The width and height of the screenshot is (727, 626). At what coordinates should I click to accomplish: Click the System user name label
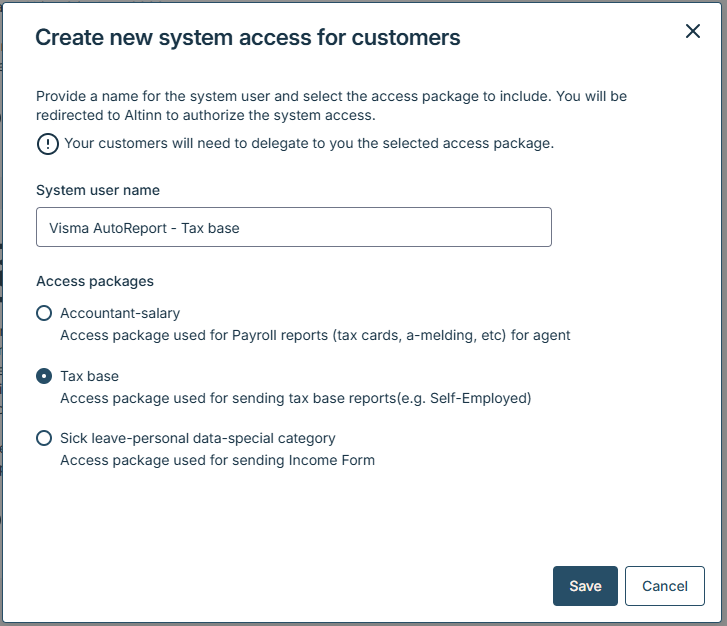click(x=98, y=190)
